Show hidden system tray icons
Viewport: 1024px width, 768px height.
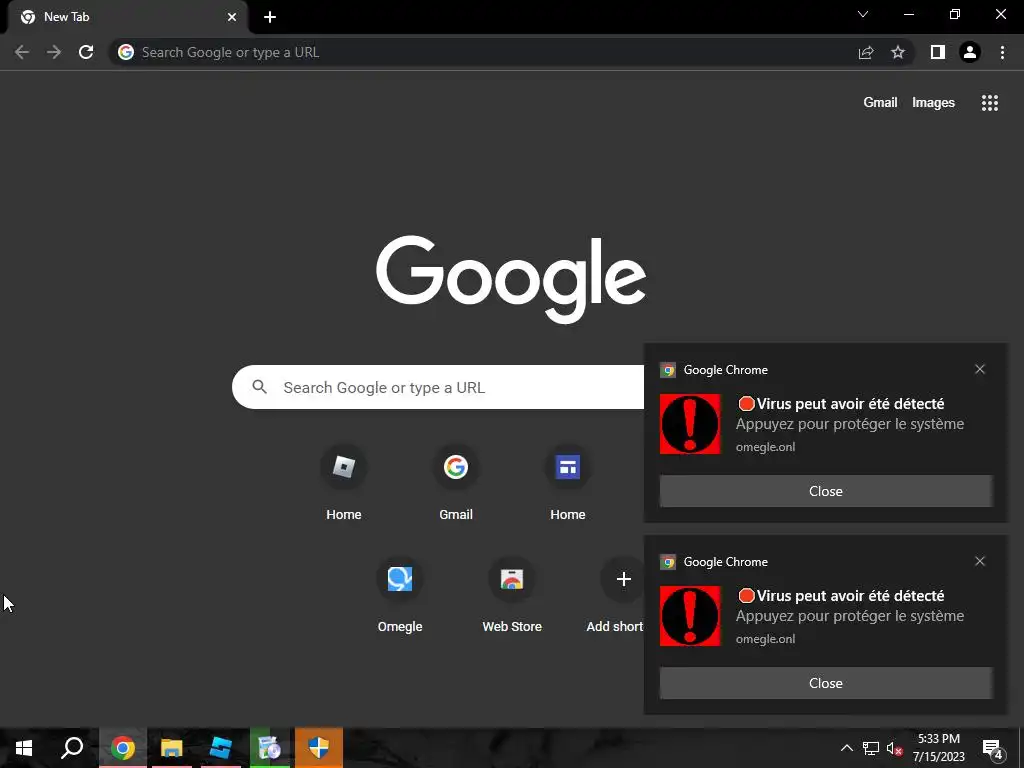[846, 748]
